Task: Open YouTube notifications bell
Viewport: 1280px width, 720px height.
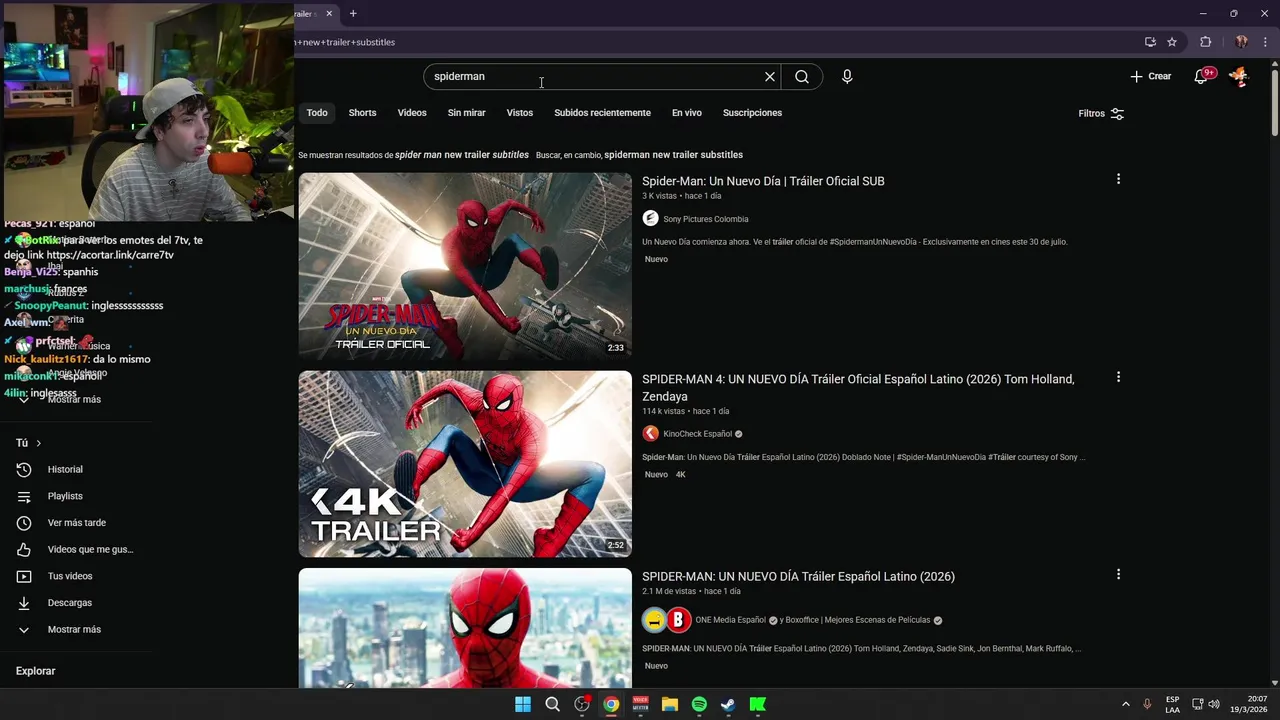Action: 1202,76
